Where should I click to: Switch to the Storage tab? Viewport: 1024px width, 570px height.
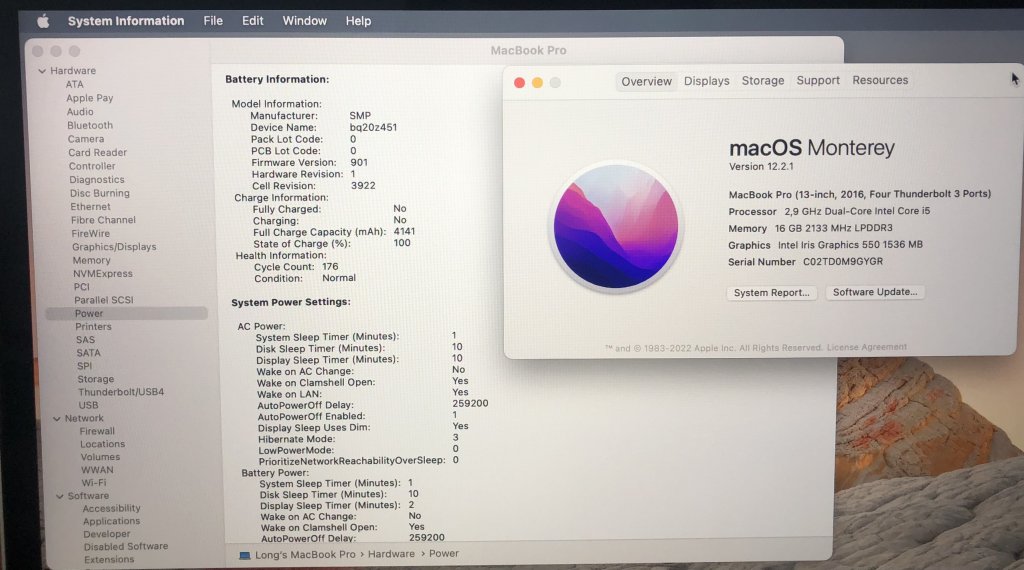(x=763, y=80)
